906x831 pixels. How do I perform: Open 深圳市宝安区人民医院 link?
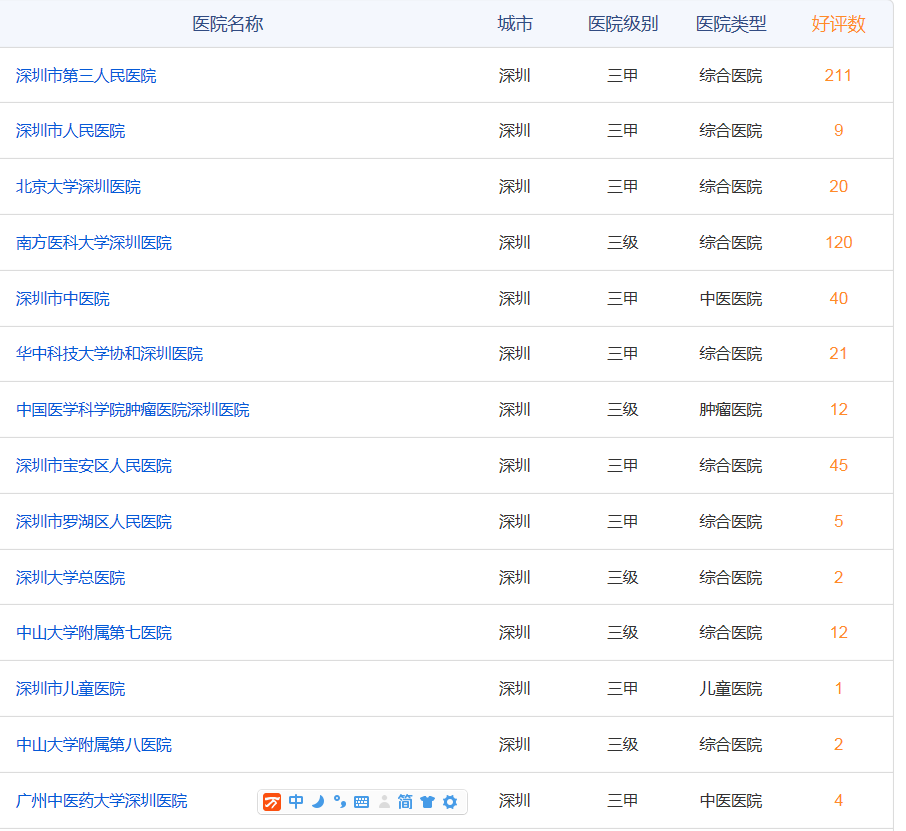pyautogui.click(x=94, y=466)
